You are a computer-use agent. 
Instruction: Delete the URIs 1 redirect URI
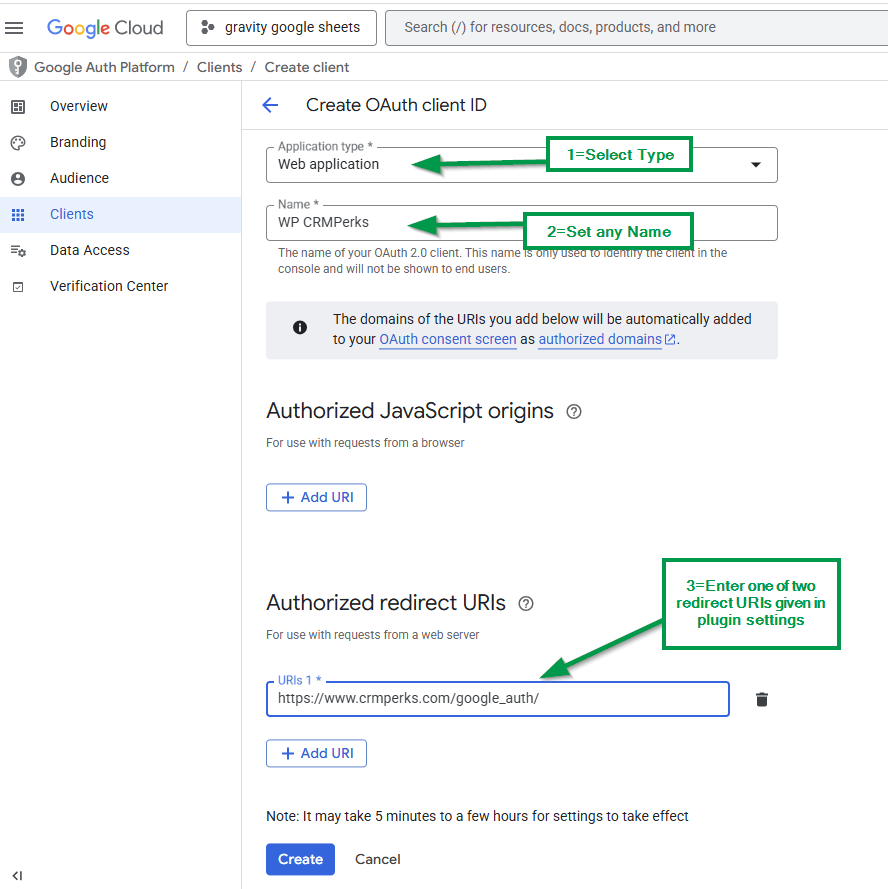762,700
